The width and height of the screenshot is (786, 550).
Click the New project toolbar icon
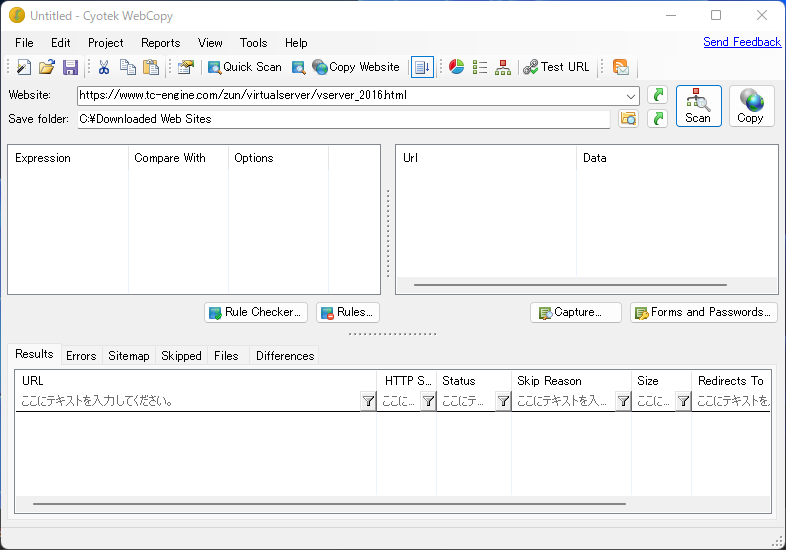pyautogui.click(x=24, y=67)
